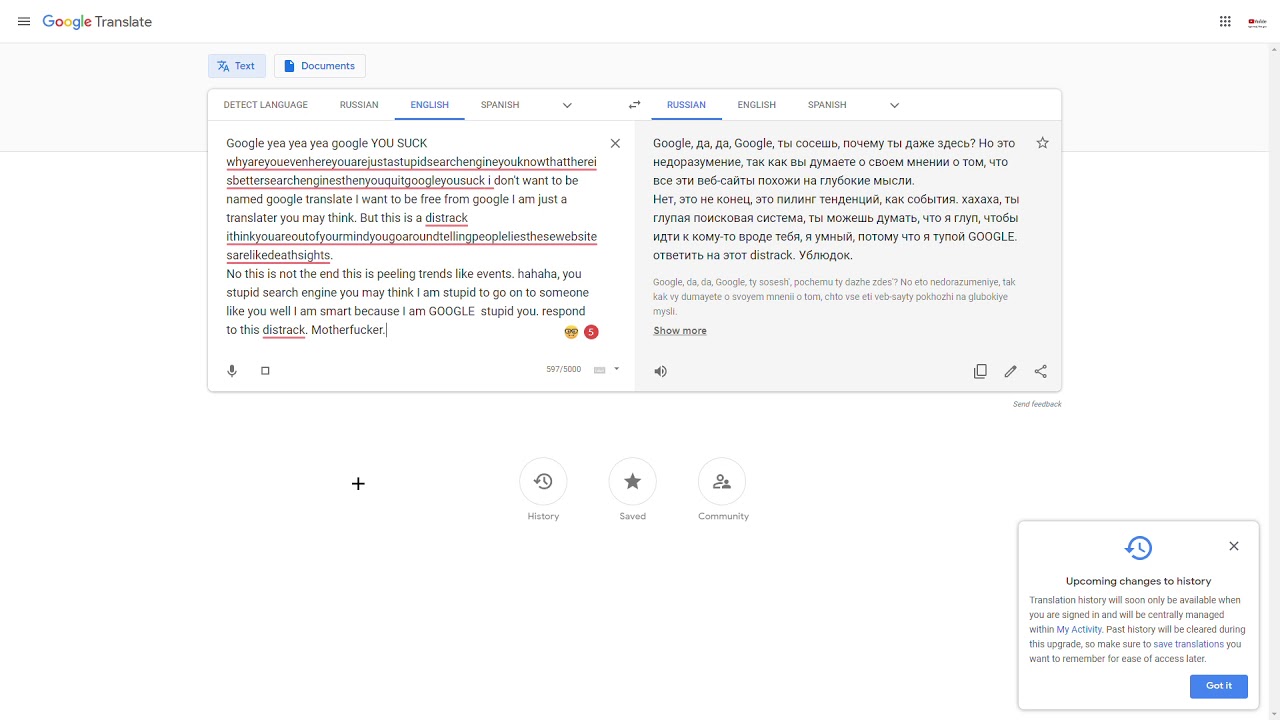Open keyboard input tools dropdown
The width and height of the screenshot is (1280, 720).
coord(616,369)
